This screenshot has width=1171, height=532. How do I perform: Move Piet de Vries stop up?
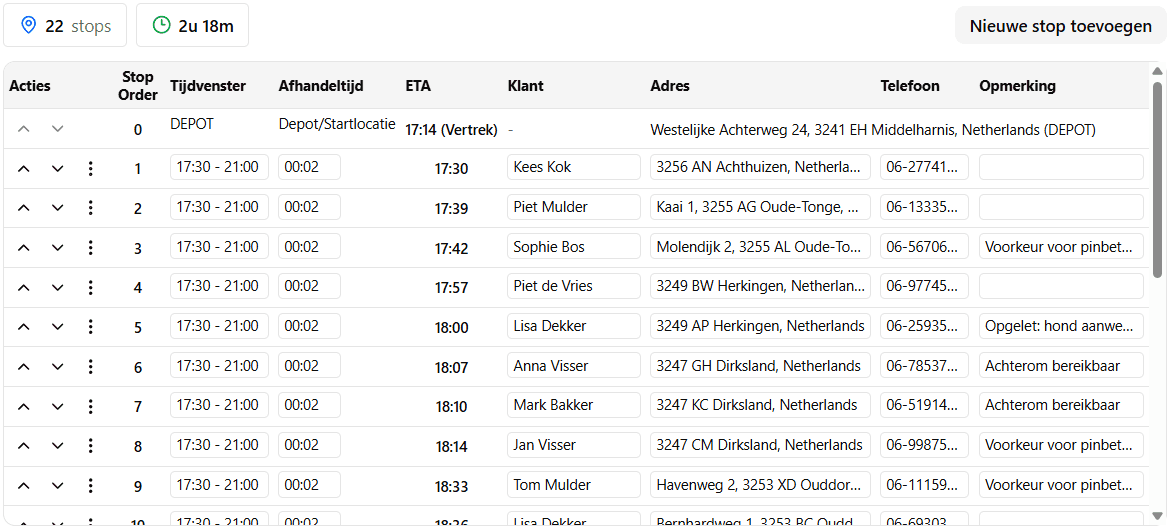click(24, 288)
